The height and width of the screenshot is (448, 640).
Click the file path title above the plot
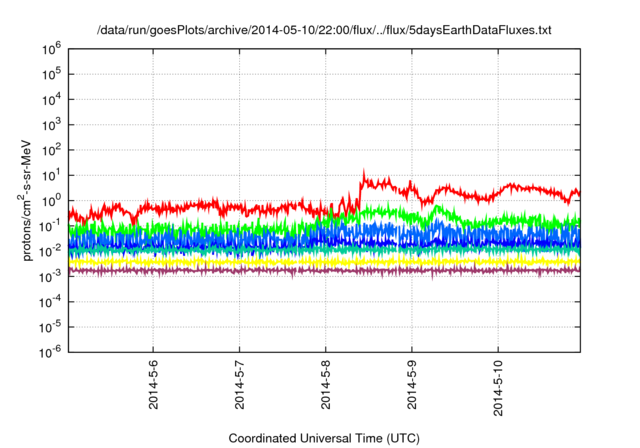(x=324, y=30)
